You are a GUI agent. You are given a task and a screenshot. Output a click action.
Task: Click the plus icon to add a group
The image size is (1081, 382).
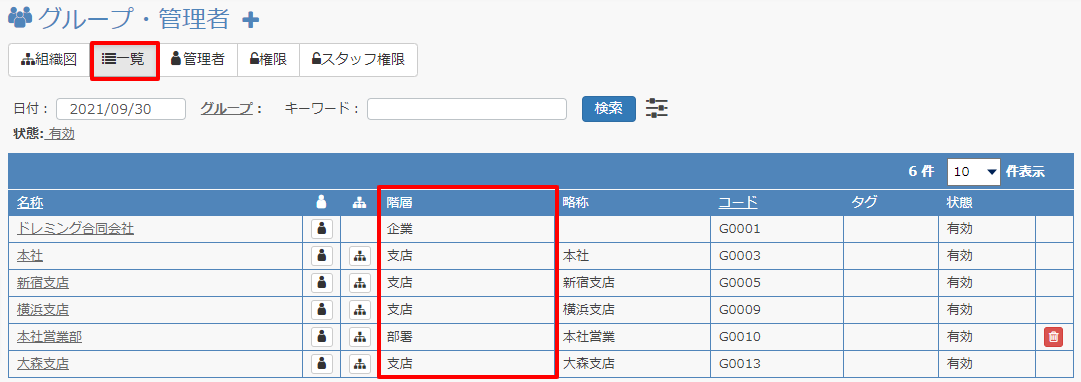click(x=251, y=21)
